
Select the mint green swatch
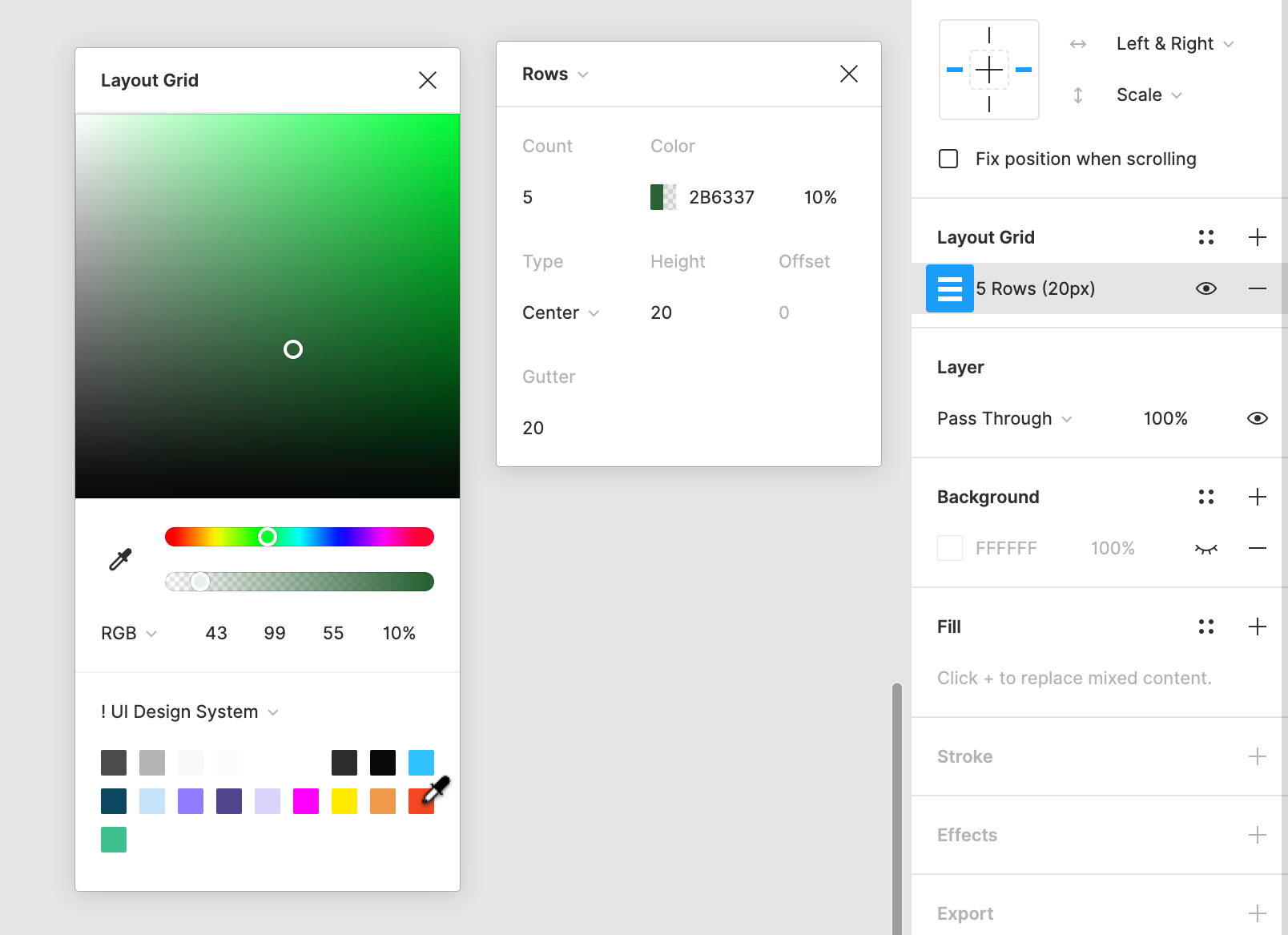(114, 840)
